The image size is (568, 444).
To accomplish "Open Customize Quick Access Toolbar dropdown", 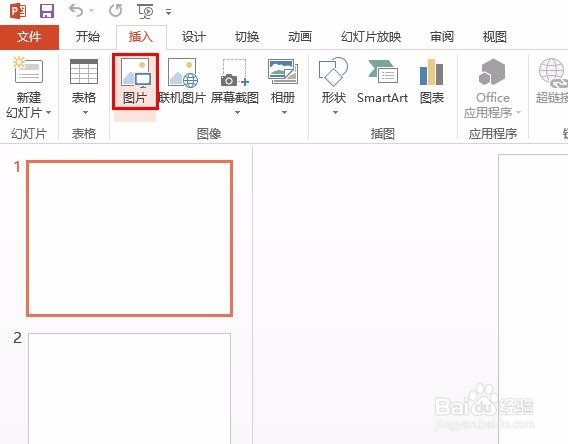I will click(168, 12).
